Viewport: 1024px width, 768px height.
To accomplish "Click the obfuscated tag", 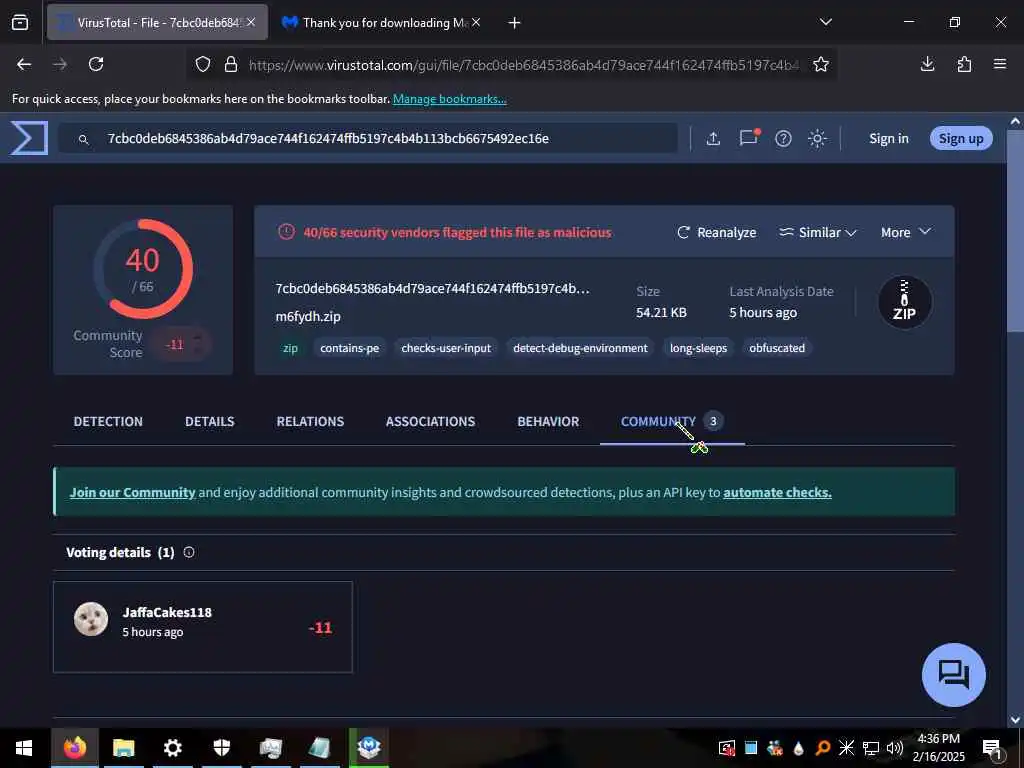I will click(x=776, y=348).
